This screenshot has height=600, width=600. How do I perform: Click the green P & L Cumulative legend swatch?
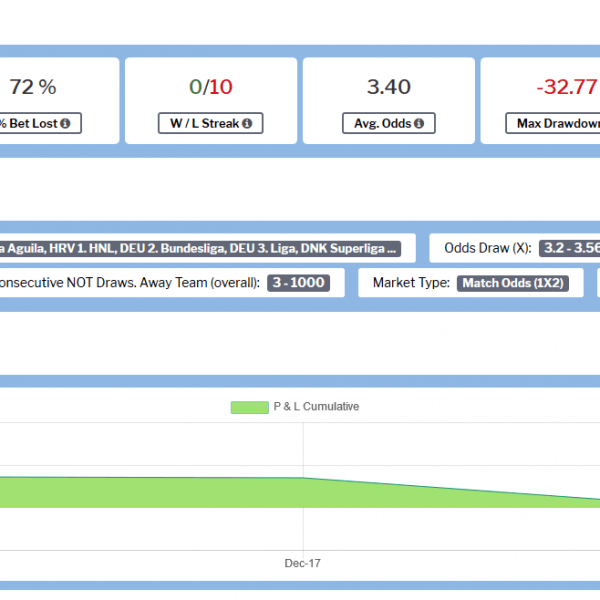[249, 407]
